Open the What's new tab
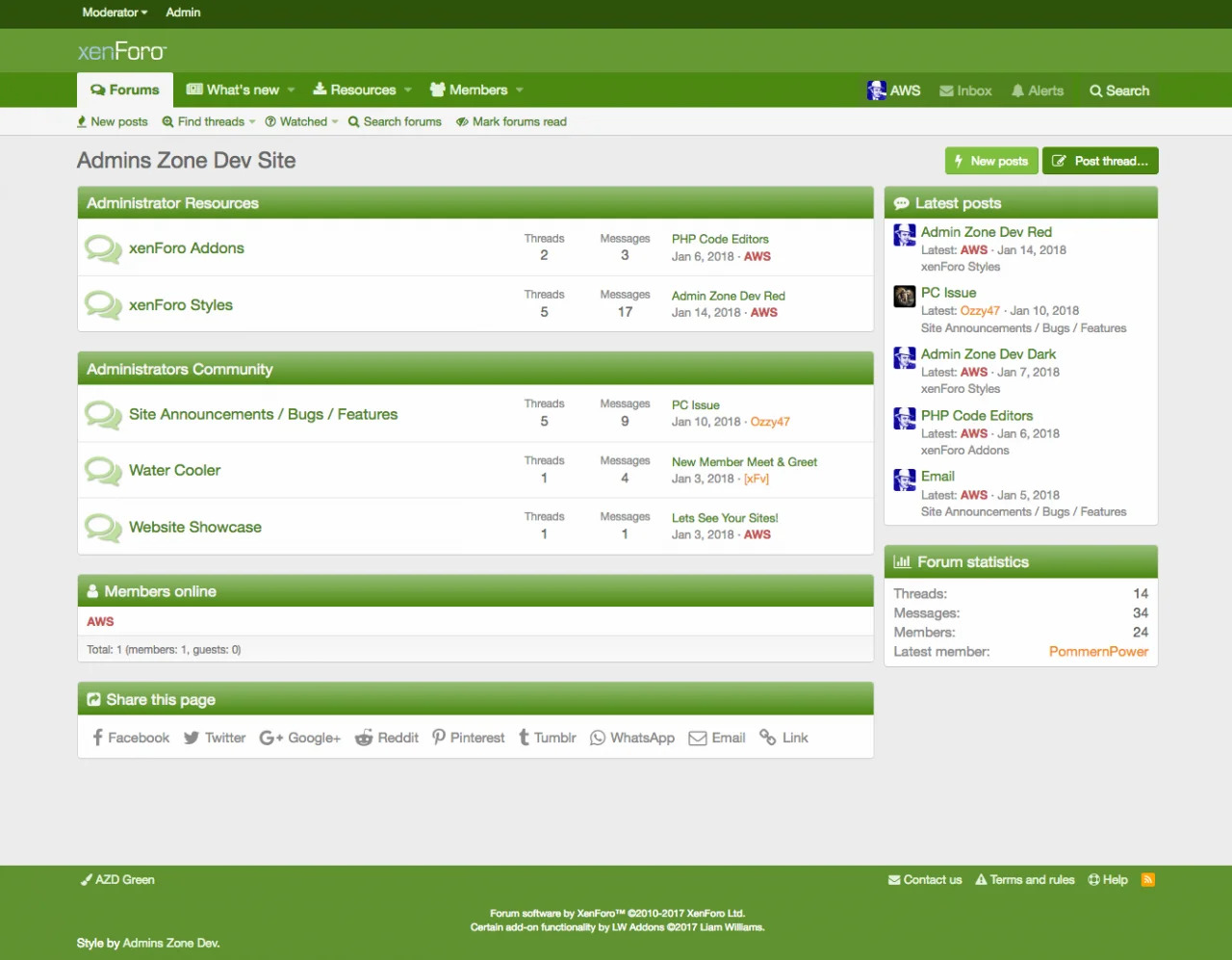 (x=232, y=91)
